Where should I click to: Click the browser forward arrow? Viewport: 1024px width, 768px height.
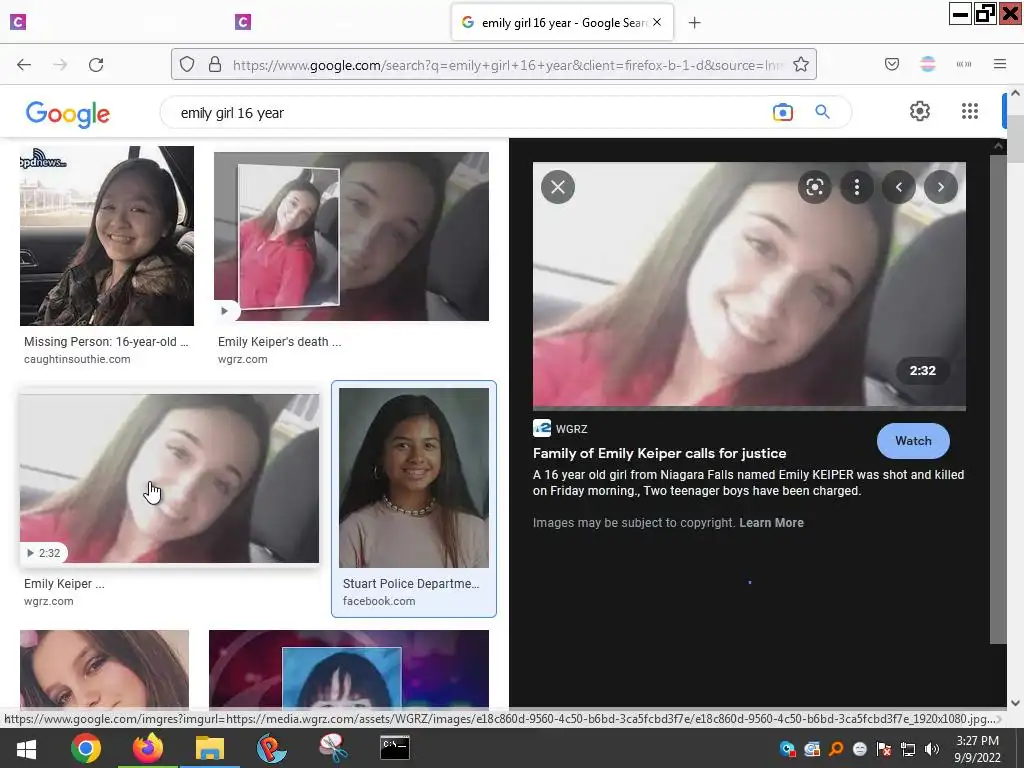[60, 64]
